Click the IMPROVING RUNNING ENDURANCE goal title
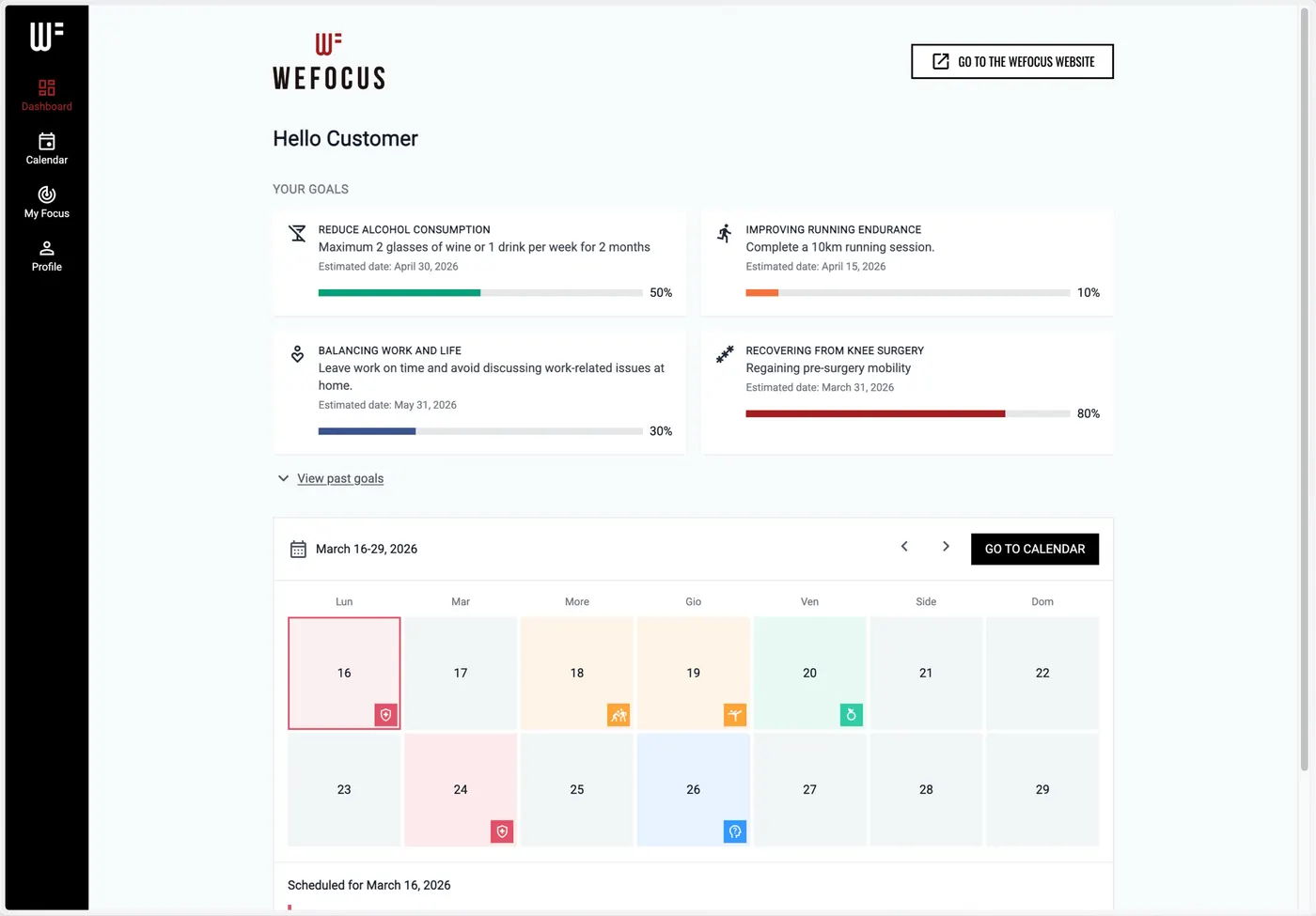 pyautogui.click(x=834, y=229)
